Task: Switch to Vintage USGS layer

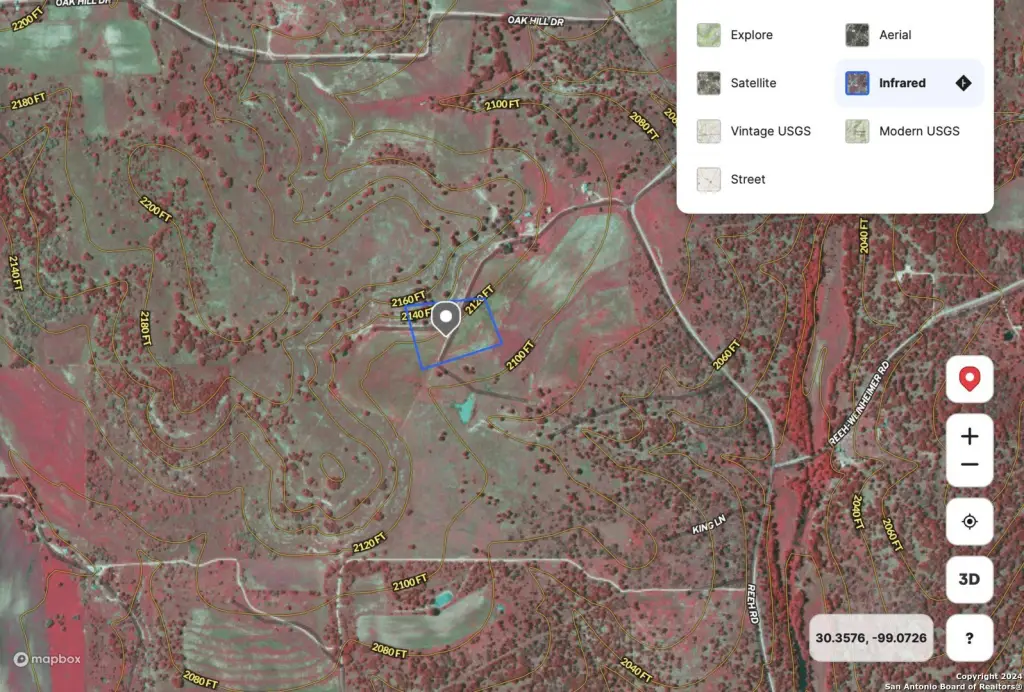Action: (770, 131)
